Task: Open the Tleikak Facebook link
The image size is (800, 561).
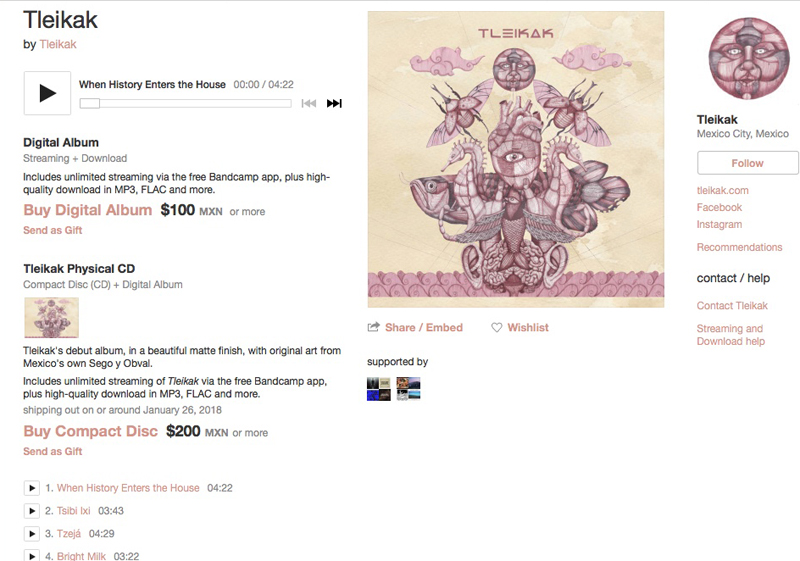Action: [719, 208]
